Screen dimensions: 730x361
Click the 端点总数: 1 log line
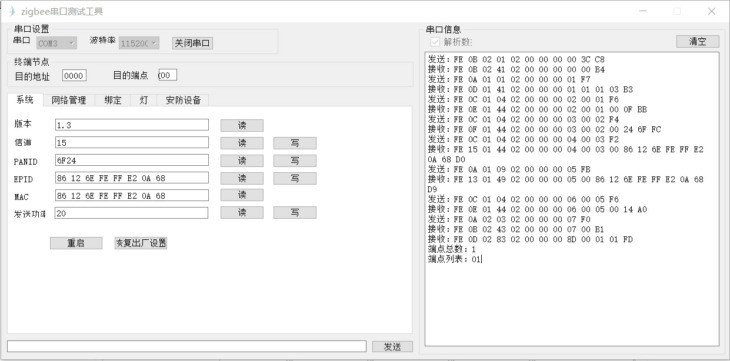click(x=452, y=249)
